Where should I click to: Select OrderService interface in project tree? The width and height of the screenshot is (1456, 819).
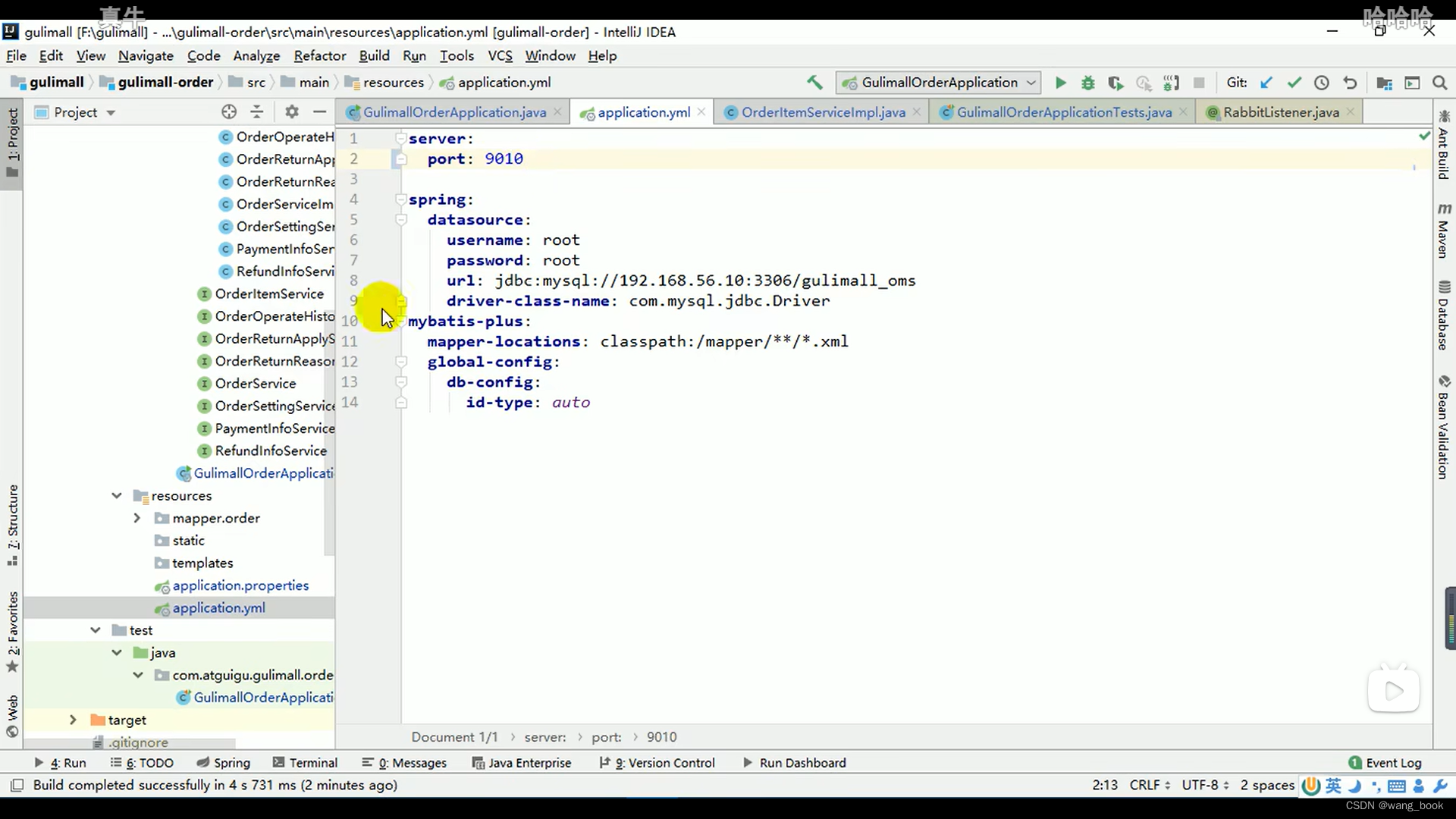(x=255, y=384)
